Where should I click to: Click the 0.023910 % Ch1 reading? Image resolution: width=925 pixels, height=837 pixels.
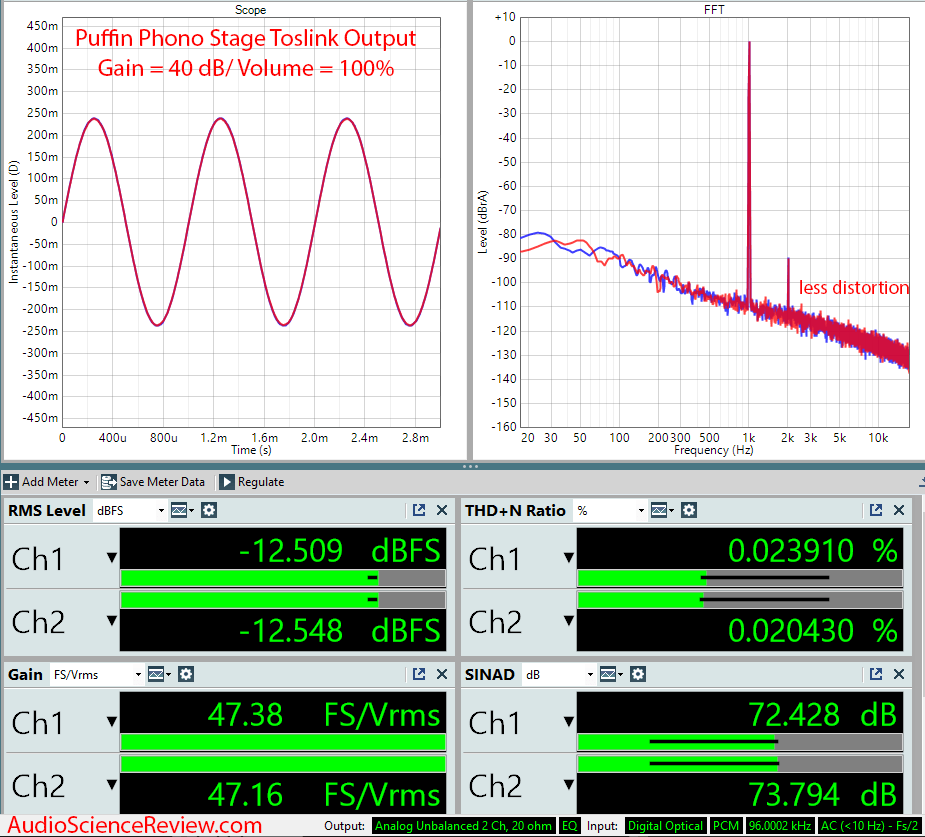pos(813,551)
